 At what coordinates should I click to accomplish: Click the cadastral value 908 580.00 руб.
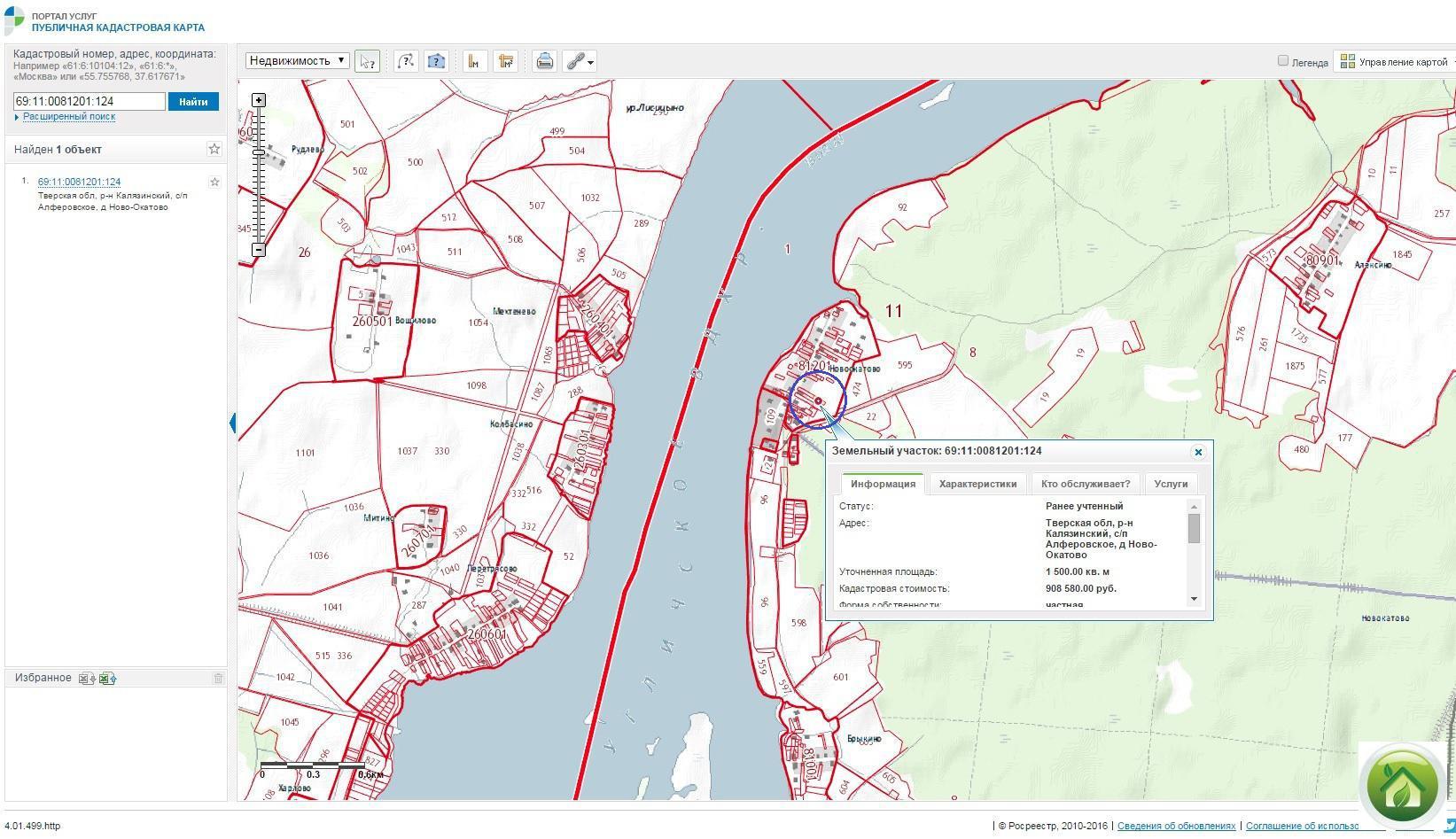1080,588
